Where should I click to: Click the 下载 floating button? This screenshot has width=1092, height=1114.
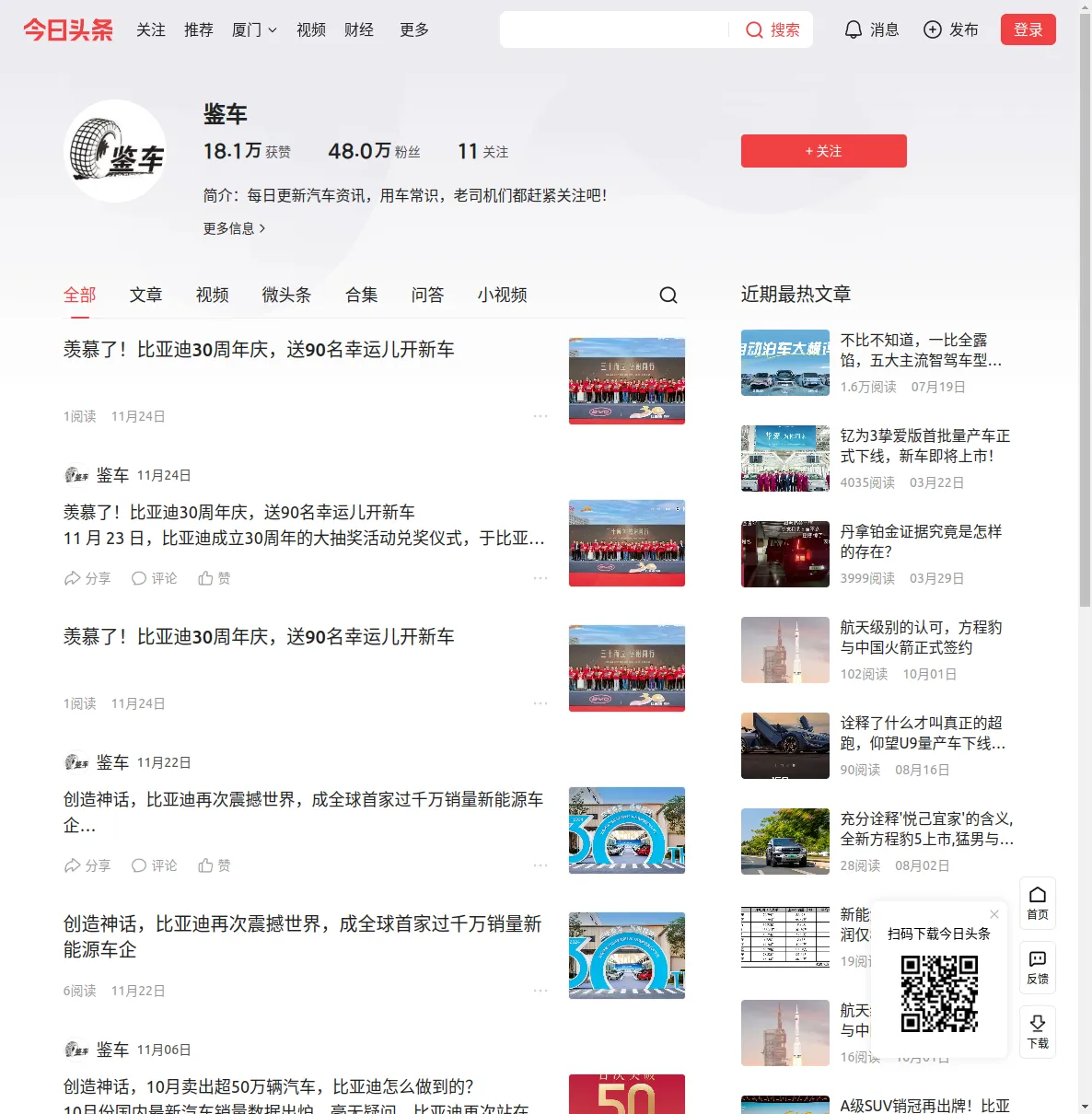[1038, 1032]
